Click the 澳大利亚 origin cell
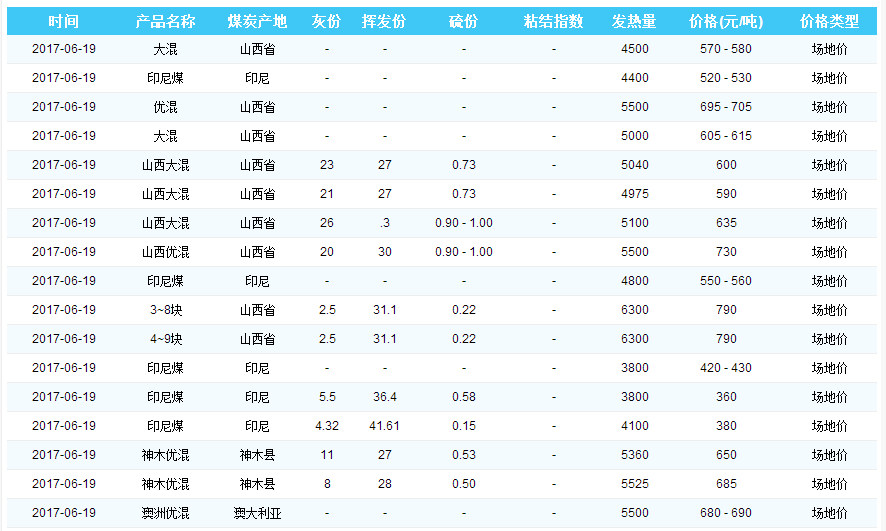Image resolution: width=886 pixels, height=531 pixels. [257, 513]
